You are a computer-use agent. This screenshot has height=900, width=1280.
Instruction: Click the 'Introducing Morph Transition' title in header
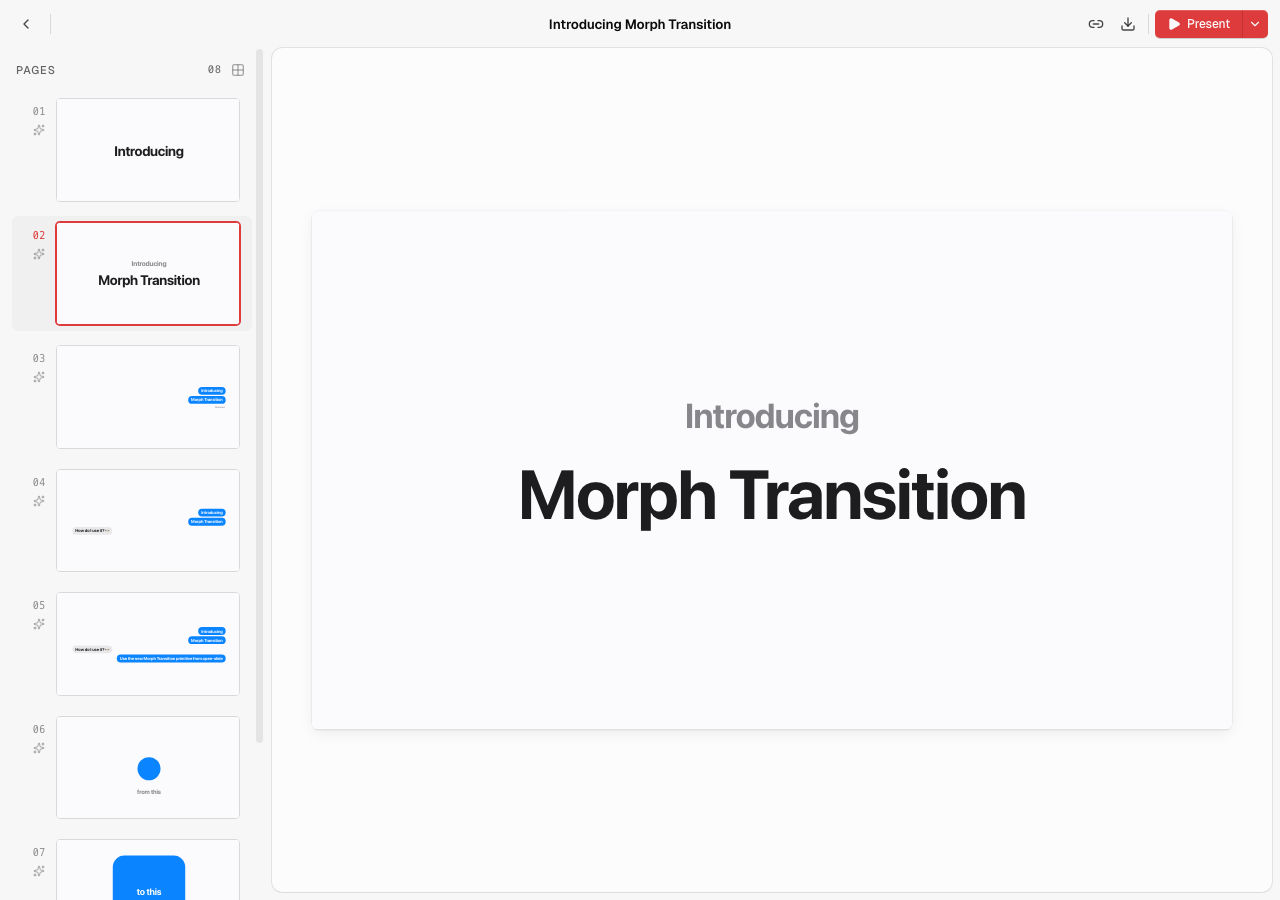pyautogui.click(x=640, y=24)
